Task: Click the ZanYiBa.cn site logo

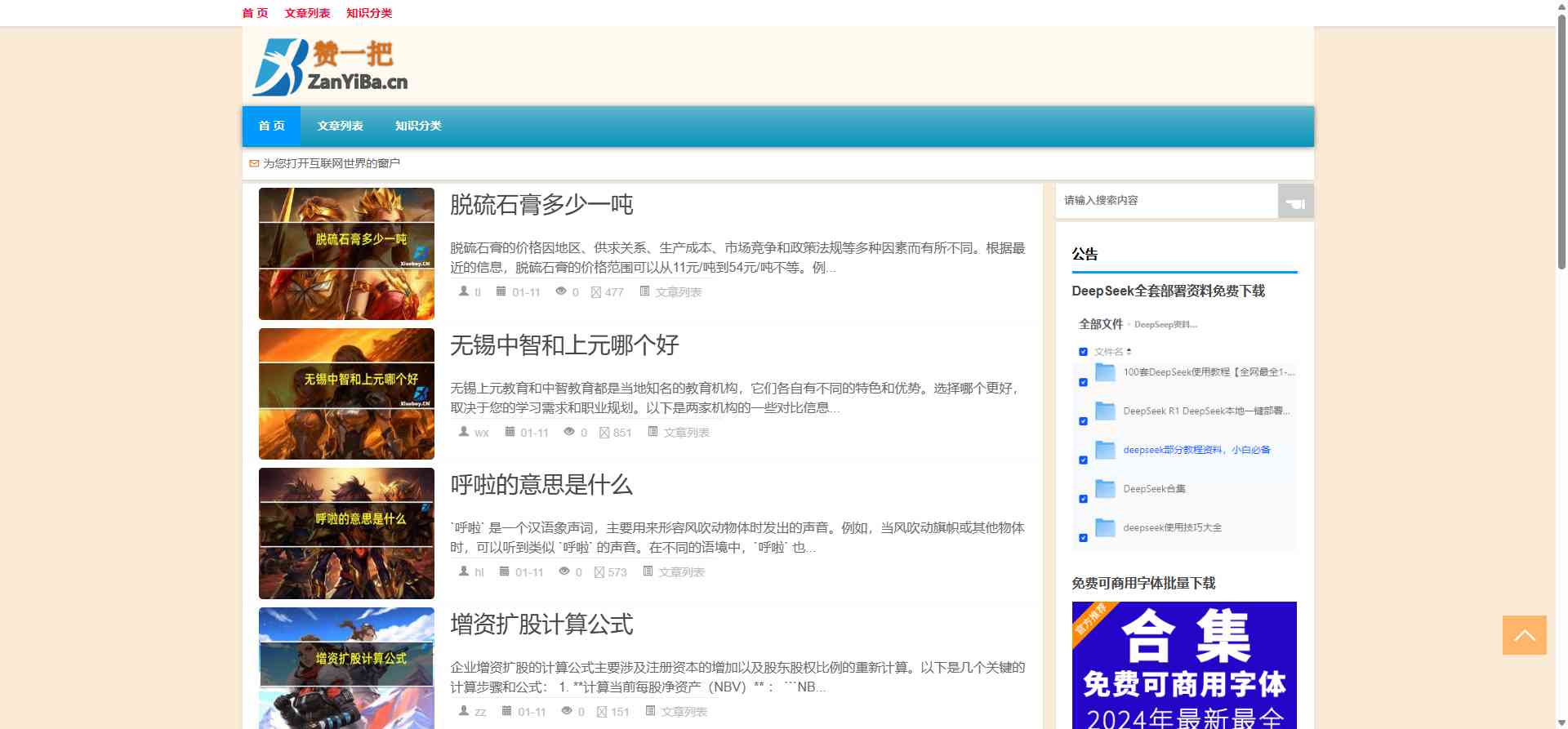Action: coord(330,67)
